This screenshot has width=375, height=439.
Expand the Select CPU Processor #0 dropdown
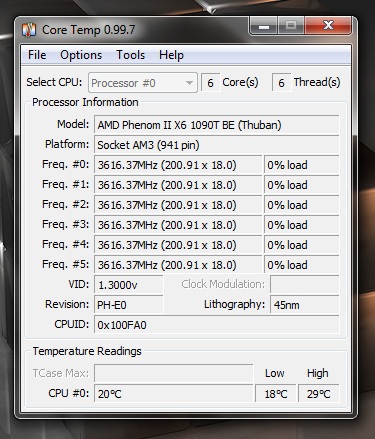pos(143,83)
